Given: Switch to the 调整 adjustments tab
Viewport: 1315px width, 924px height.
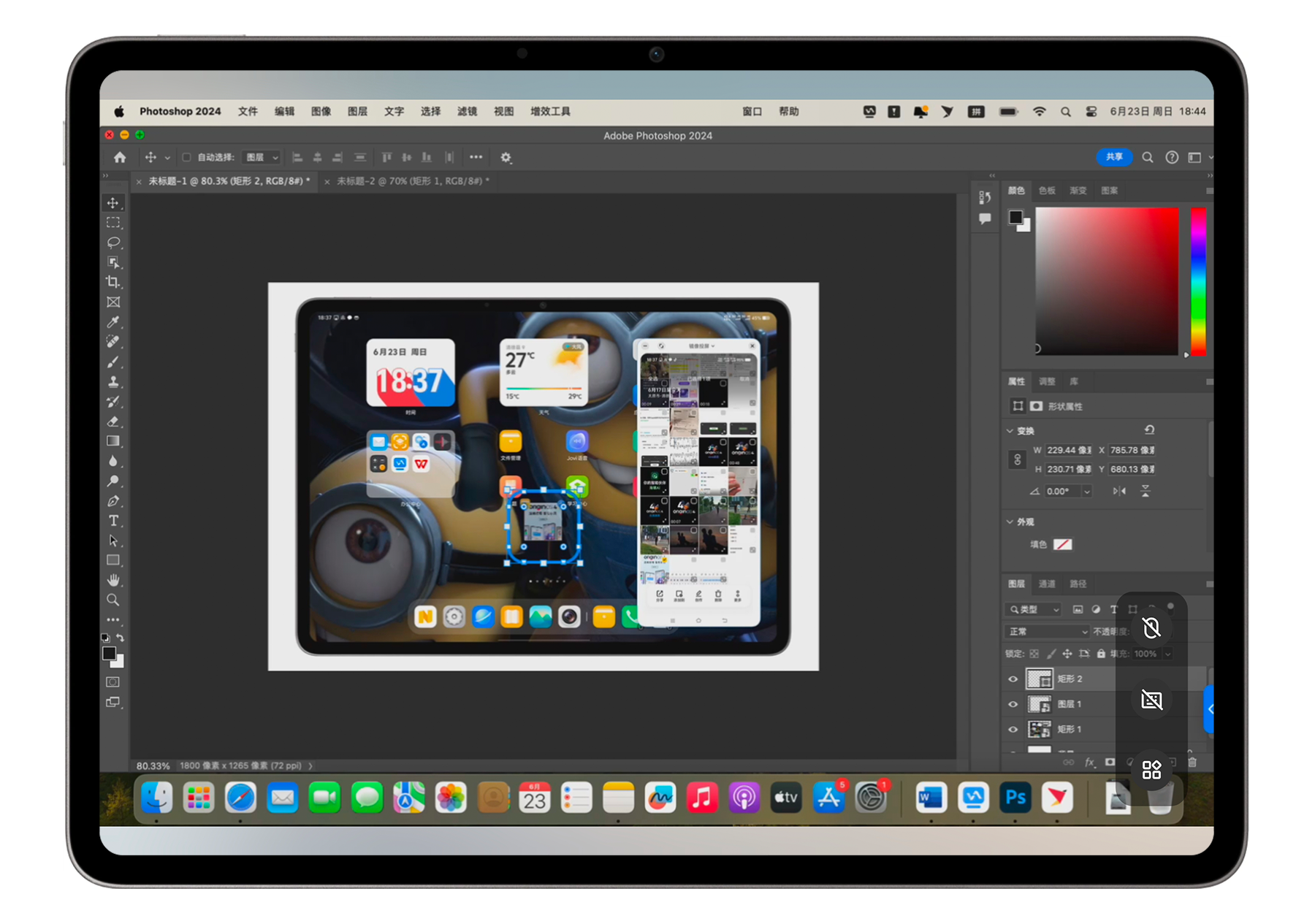Looking at the screenshot, I should pyautogui.click(x=1047, y=381).
